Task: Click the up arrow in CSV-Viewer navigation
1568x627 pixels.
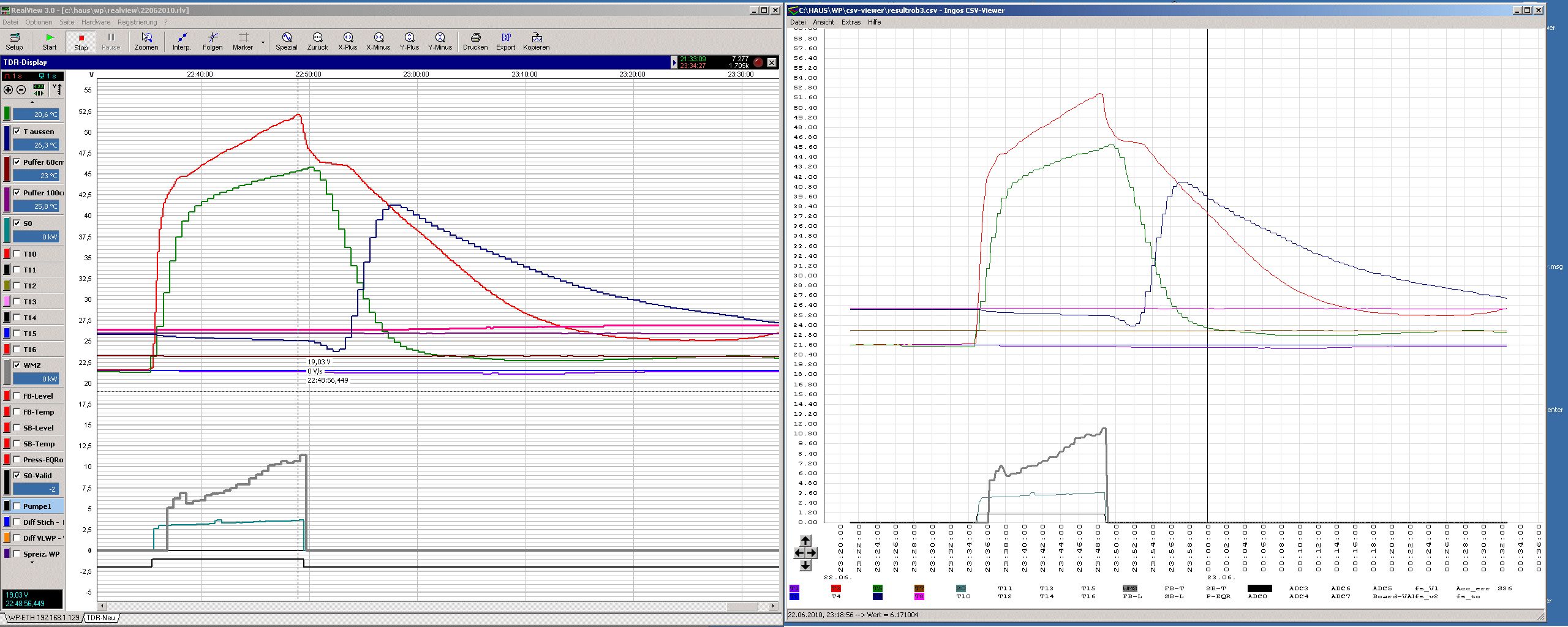Action: pyautogui.click(x=805, y=540)
